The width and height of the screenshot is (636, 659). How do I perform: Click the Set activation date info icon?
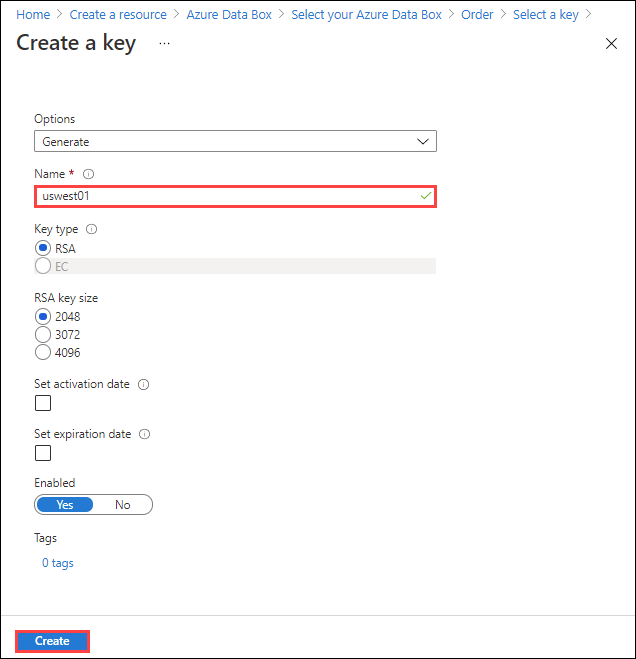(x=143, y=385)
